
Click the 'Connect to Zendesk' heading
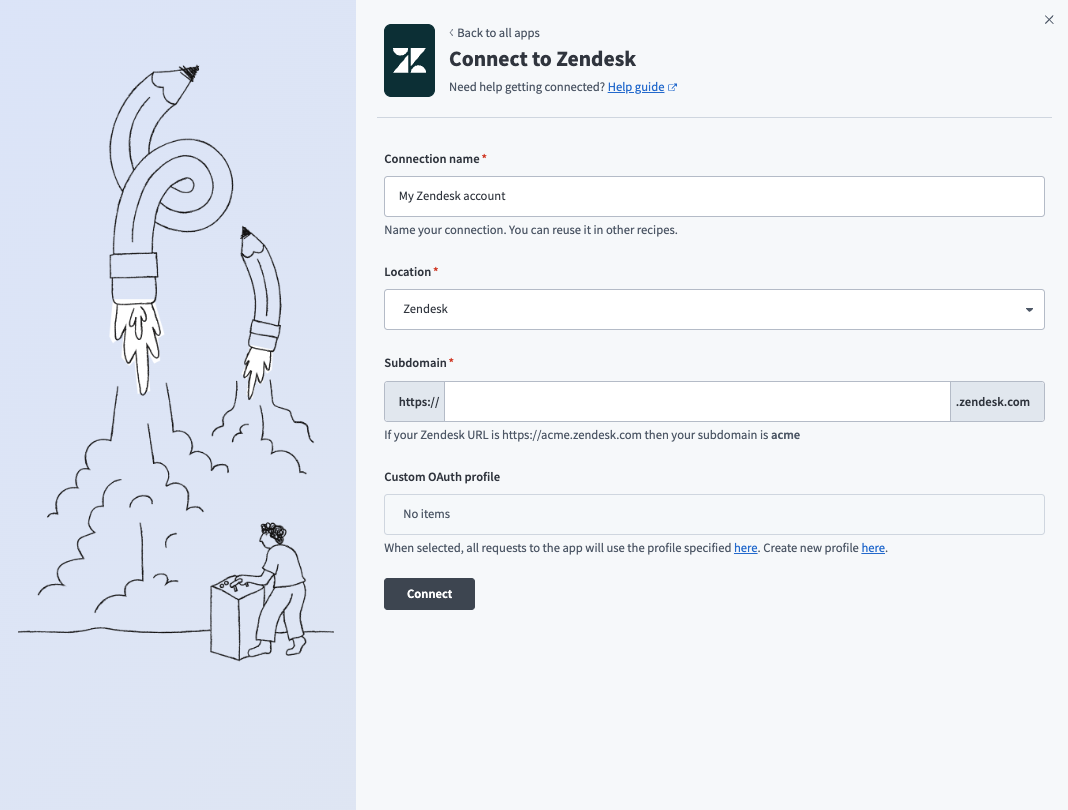pyautogui.click(x=543, y=59)
